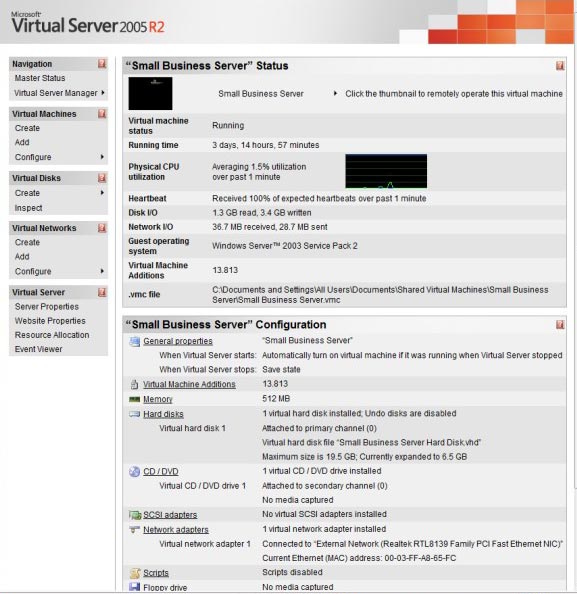This screenshot has width=577, height=594.
Task: Open the Virtual Machine Additions link
Action: (189, 384)
